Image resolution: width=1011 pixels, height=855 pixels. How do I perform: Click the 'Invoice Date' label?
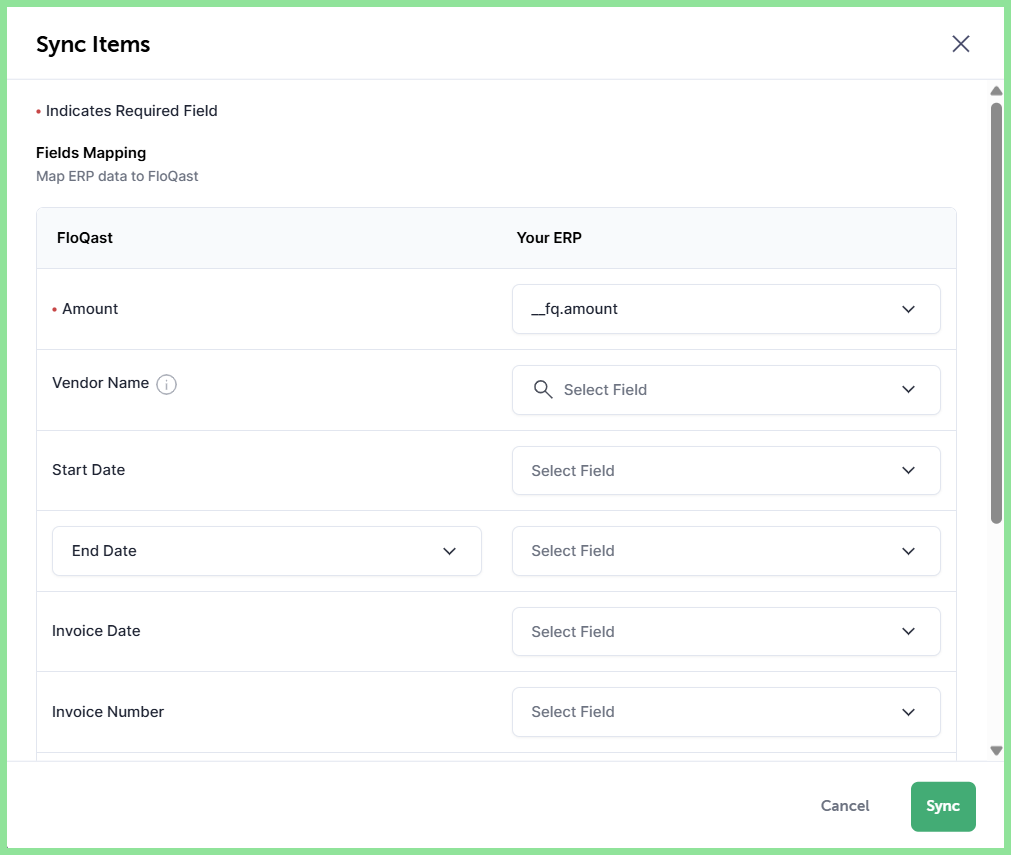(96, 631)
